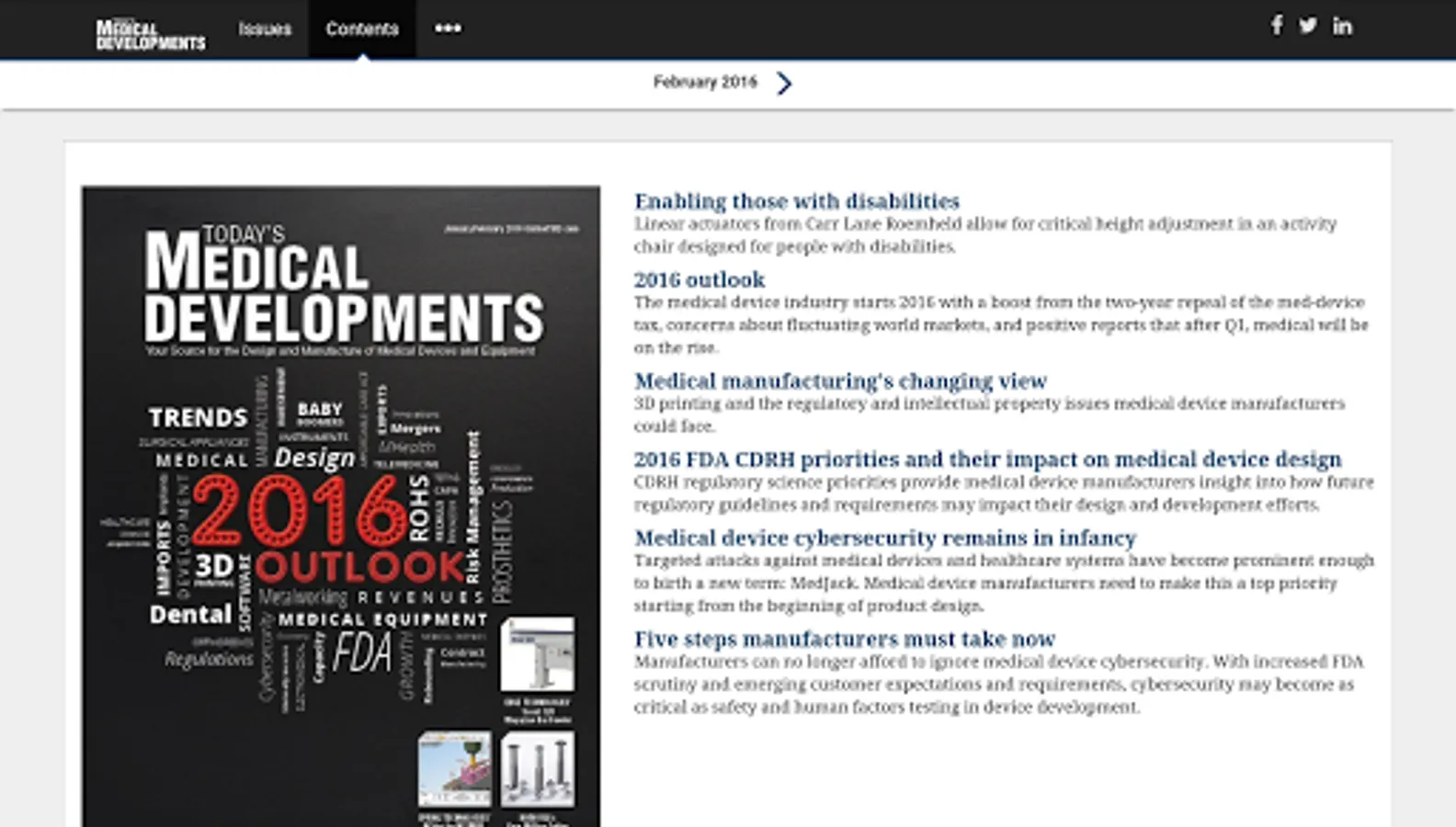
Task: Click the 3D printing regulatory issues summary
Action: point(989,414)
